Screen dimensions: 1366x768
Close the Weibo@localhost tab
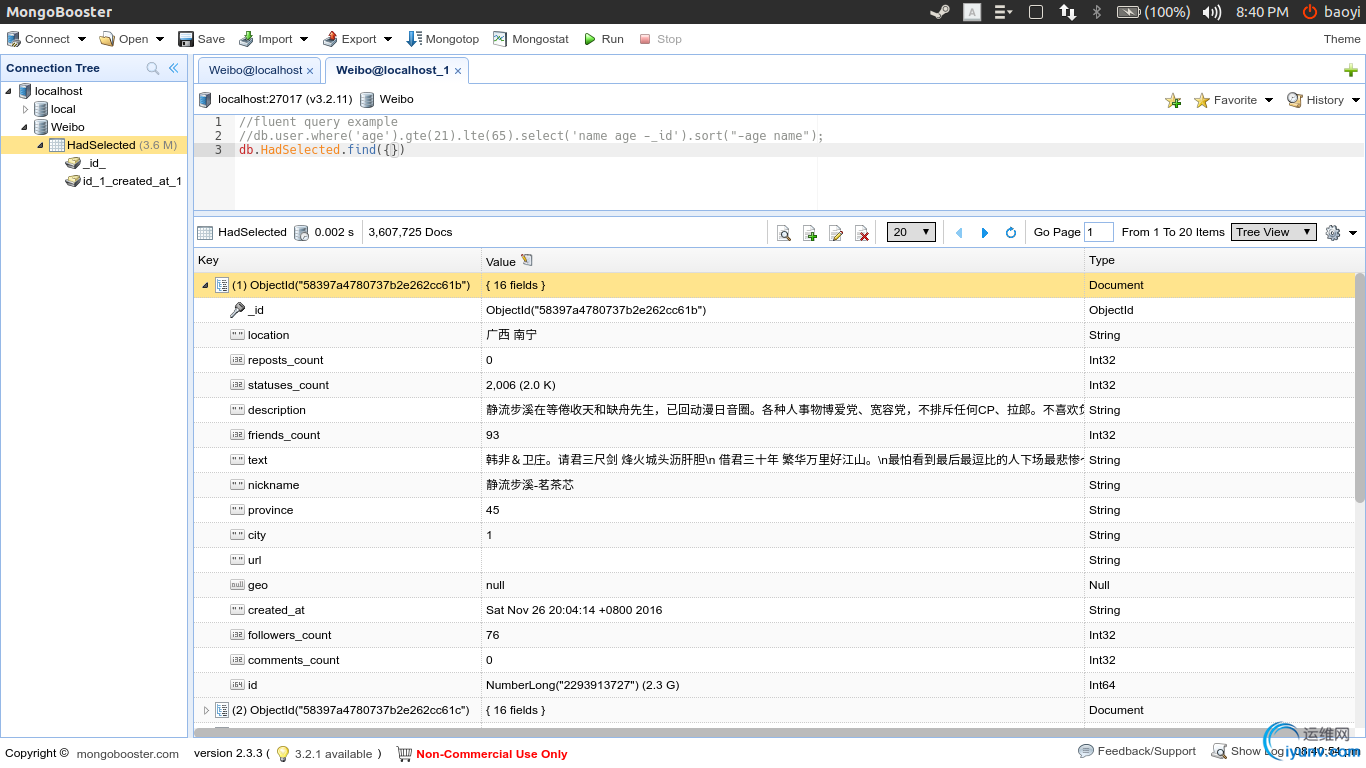pos(310,71)
